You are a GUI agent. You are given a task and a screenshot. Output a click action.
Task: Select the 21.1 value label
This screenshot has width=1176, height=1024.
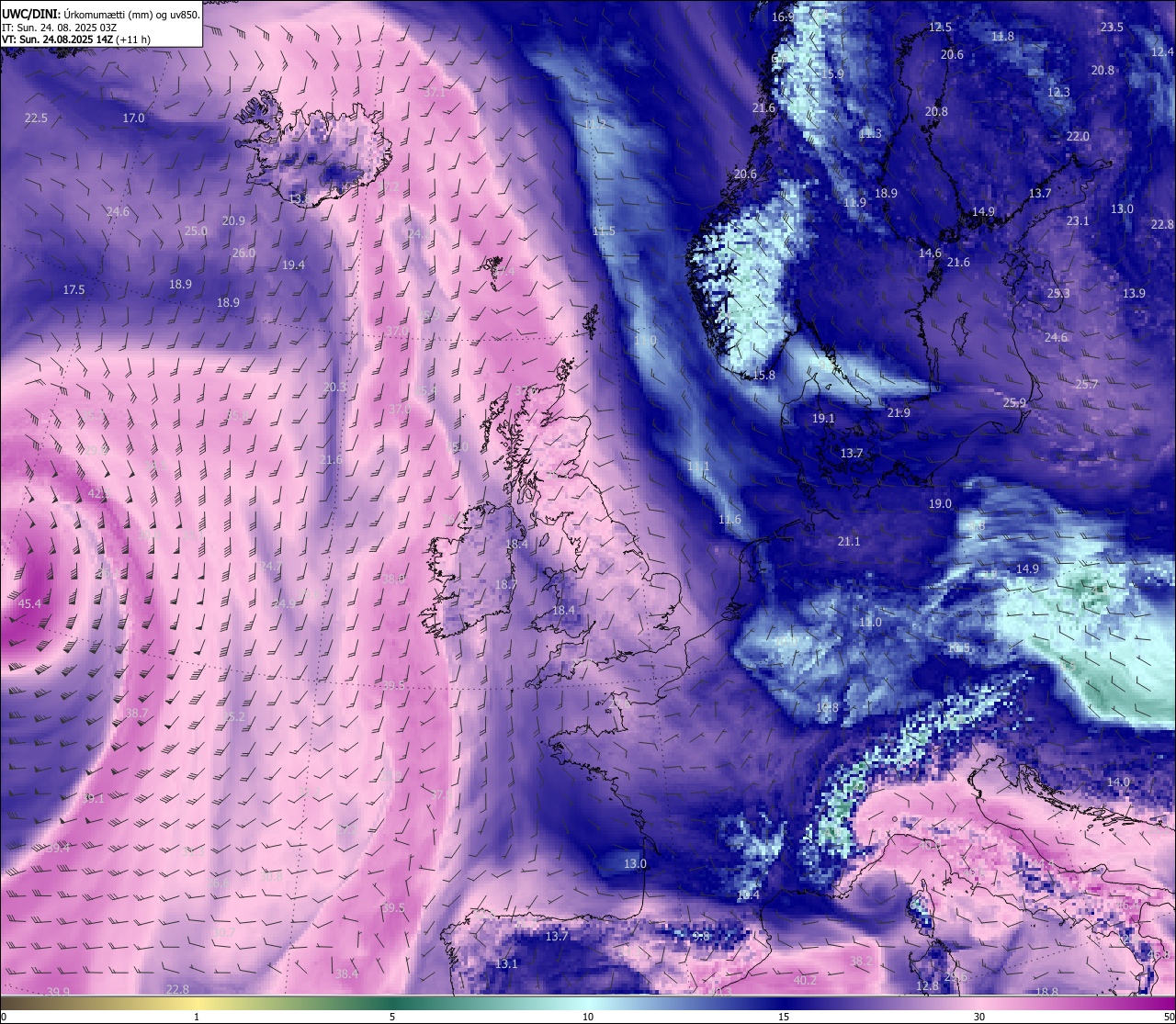pos(849,541)
